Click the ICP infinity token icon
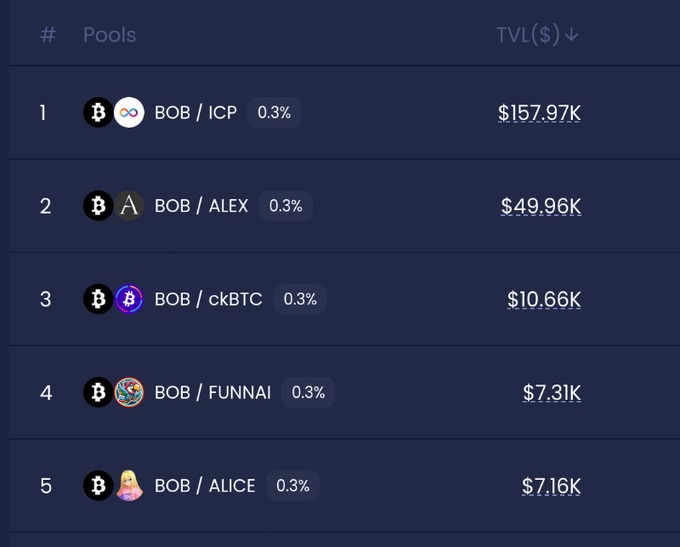The image size is (680, 547). coord(129,113)
